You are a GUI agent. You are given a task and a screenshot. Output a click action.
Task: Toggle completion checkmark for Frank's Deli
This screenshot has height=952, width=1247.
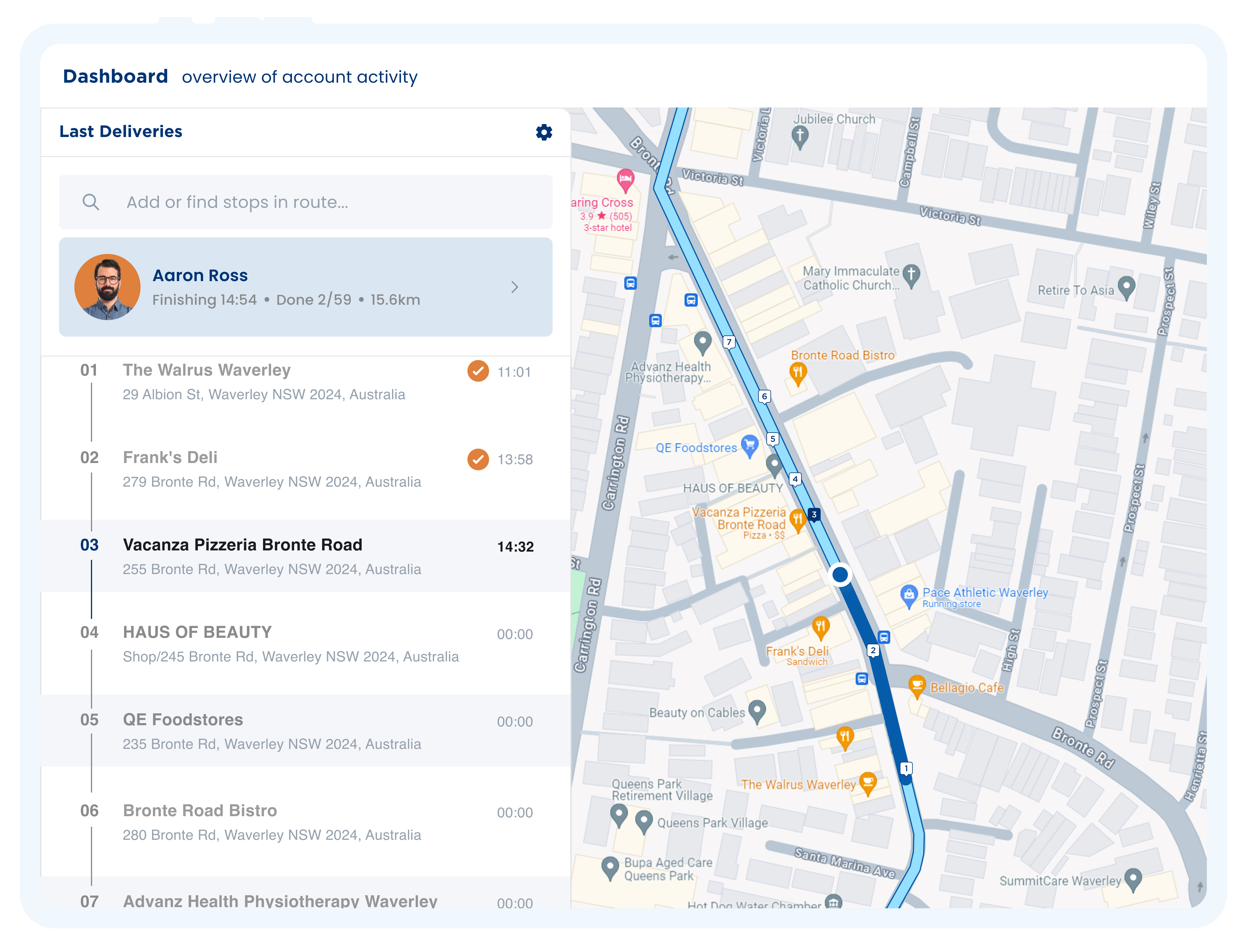(478, 459)
